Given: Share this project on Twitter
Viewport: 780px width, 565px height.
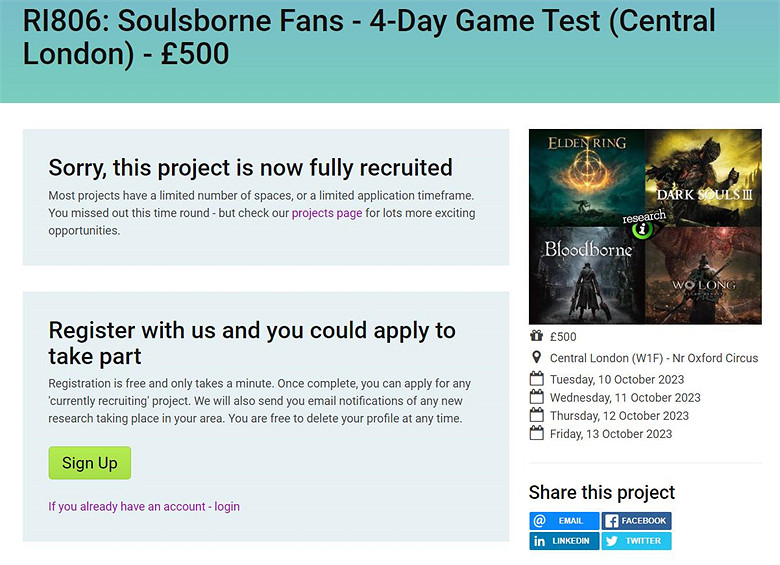Looking at the screenshot, I should coord(637,541).
